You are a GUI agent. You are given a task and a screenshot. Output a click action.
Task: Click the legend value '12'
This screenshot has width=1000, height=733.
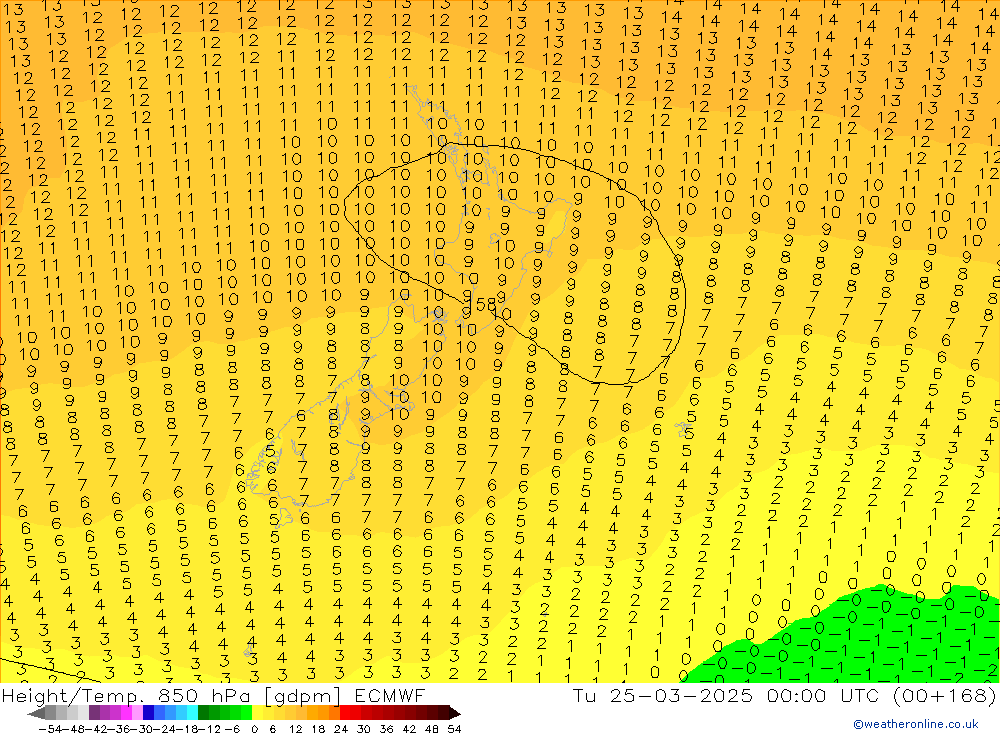click(295, 729)
